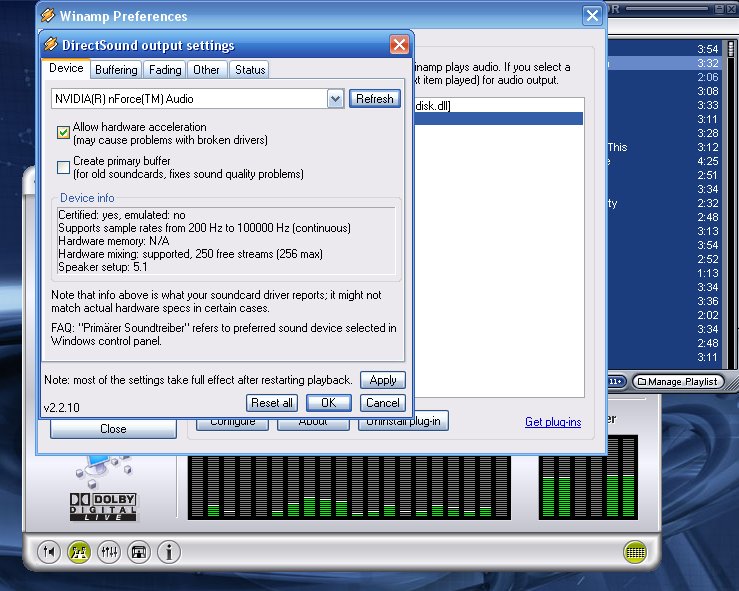The image size is (739, 591).
Task: Close the Winamp playlist window
Action: 731,8
